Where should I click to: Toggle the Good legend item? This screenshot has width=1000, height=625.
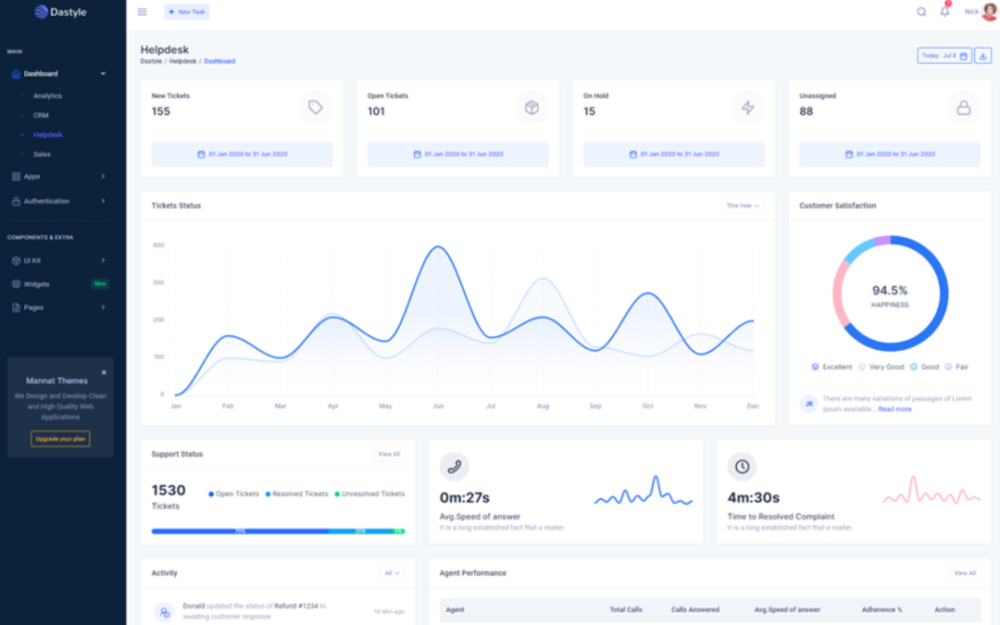coord(924,367)
